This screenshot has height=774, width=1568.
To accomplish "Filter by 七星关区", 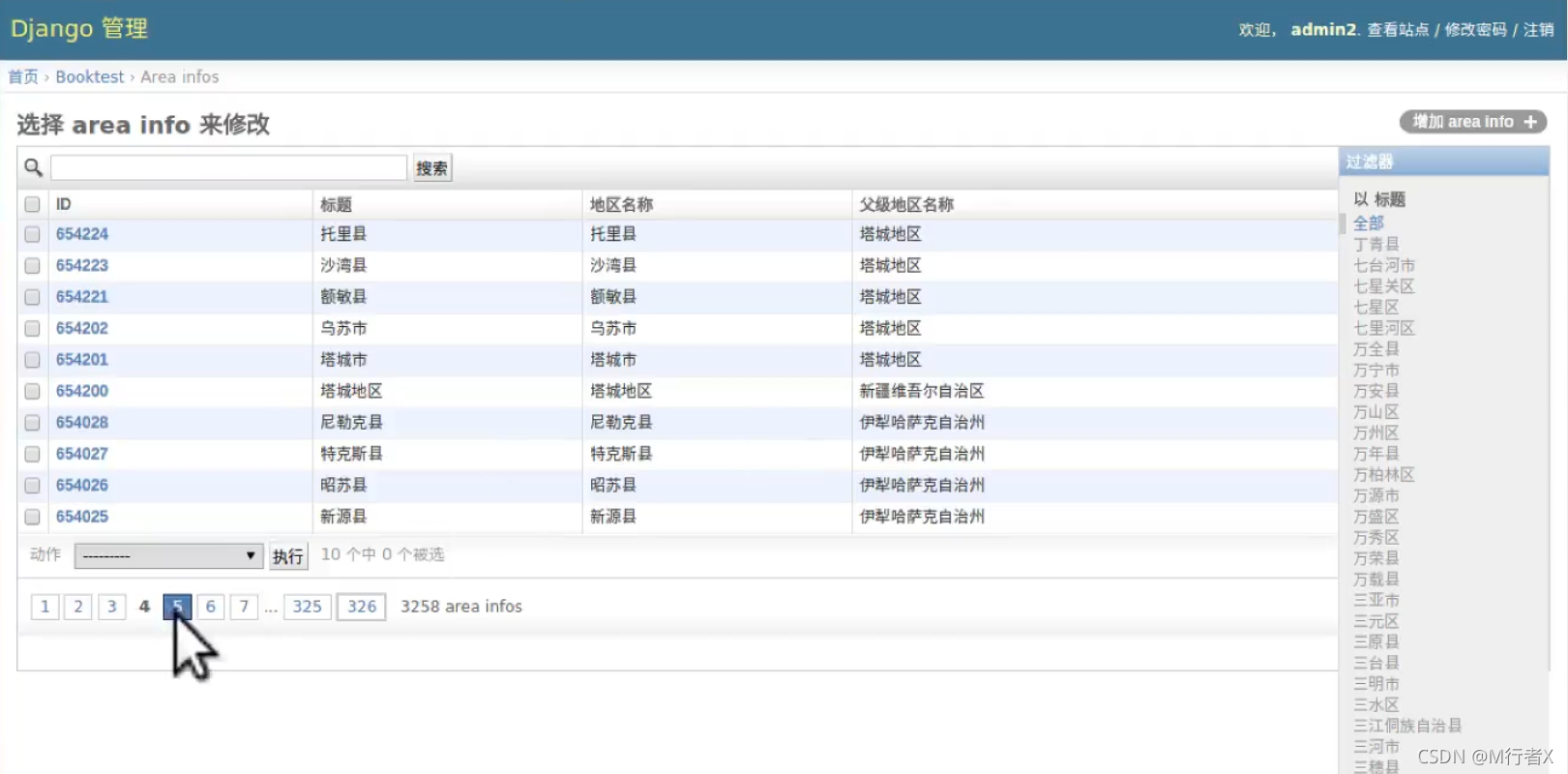I will tap(1384, 286).
